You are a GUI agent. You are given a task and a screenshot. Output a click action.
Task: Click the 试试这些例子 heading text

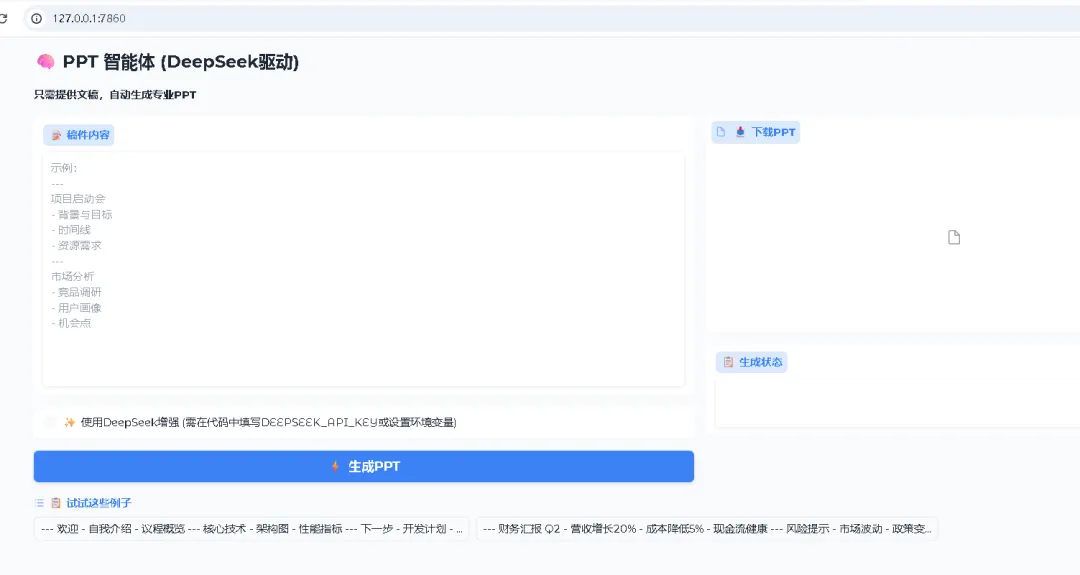(x=98, y=503)
